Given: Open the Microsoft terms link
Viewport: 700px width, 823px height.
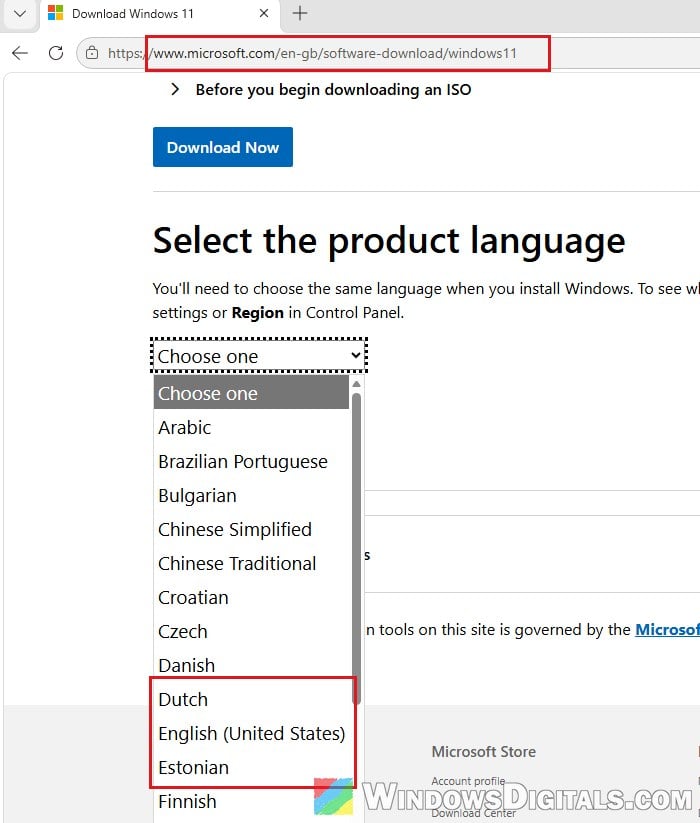Looking at the screenshot, I should (667, 629).
